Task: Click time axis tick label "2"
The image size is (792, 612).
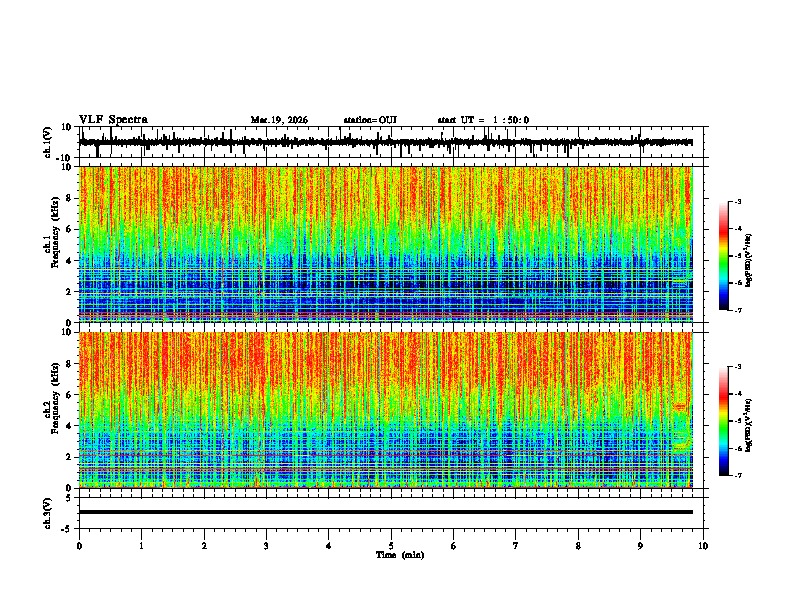Action: click(x=204, y=546)
